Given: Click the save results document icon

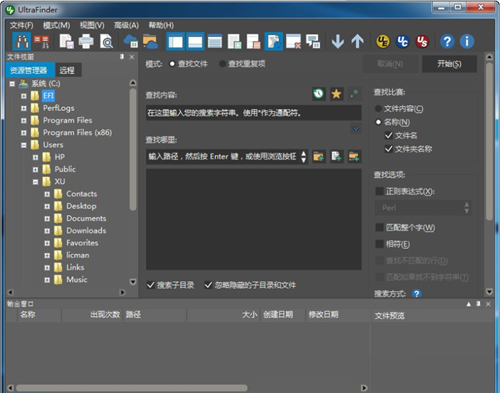Looking at the screenshot, I should click(x=67, y=42).
